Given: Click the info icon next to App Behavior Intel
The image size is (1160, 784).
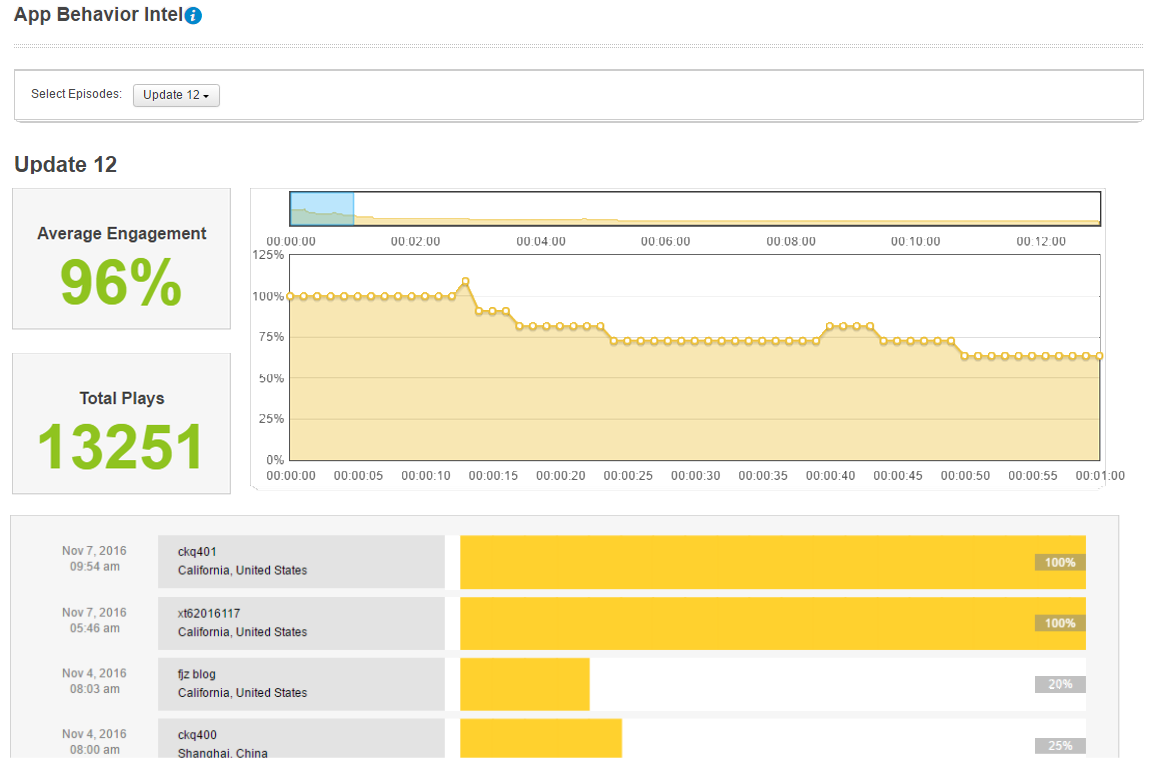Looking at the screenshot, I should [x=191, y=15].
